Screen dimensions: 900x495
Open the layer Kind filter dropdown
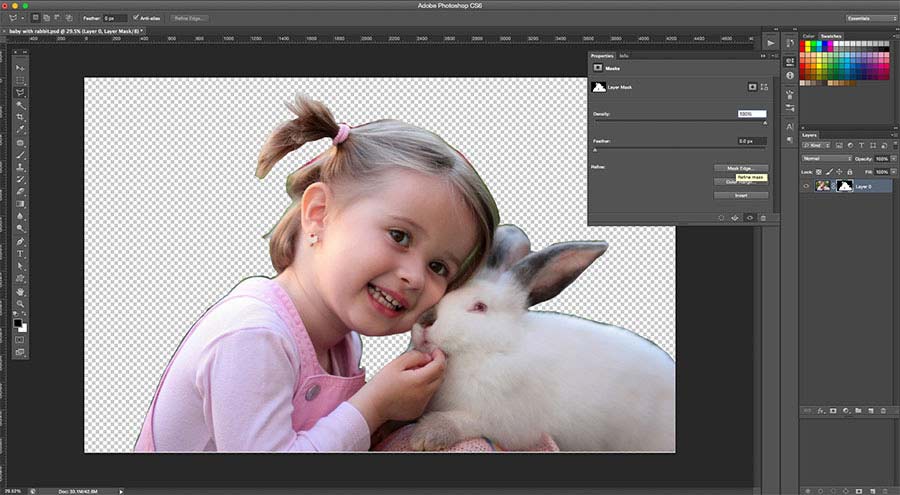coord(815,146)
